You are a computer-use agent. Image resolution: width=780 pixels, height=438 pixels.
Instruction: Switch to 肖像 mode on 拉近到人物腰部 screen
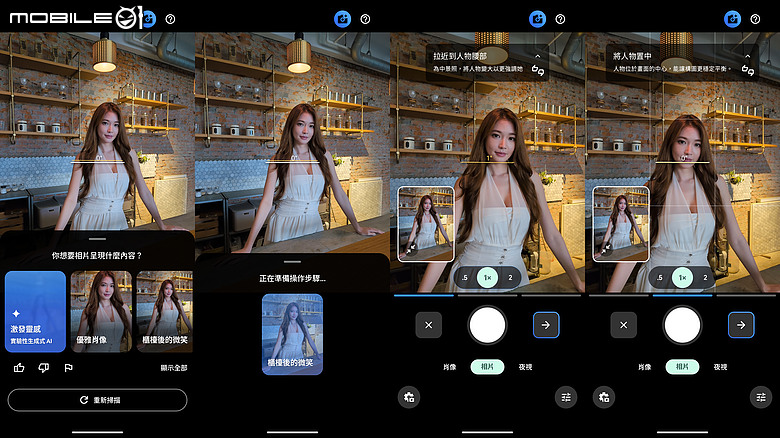(x=450, y=367)
